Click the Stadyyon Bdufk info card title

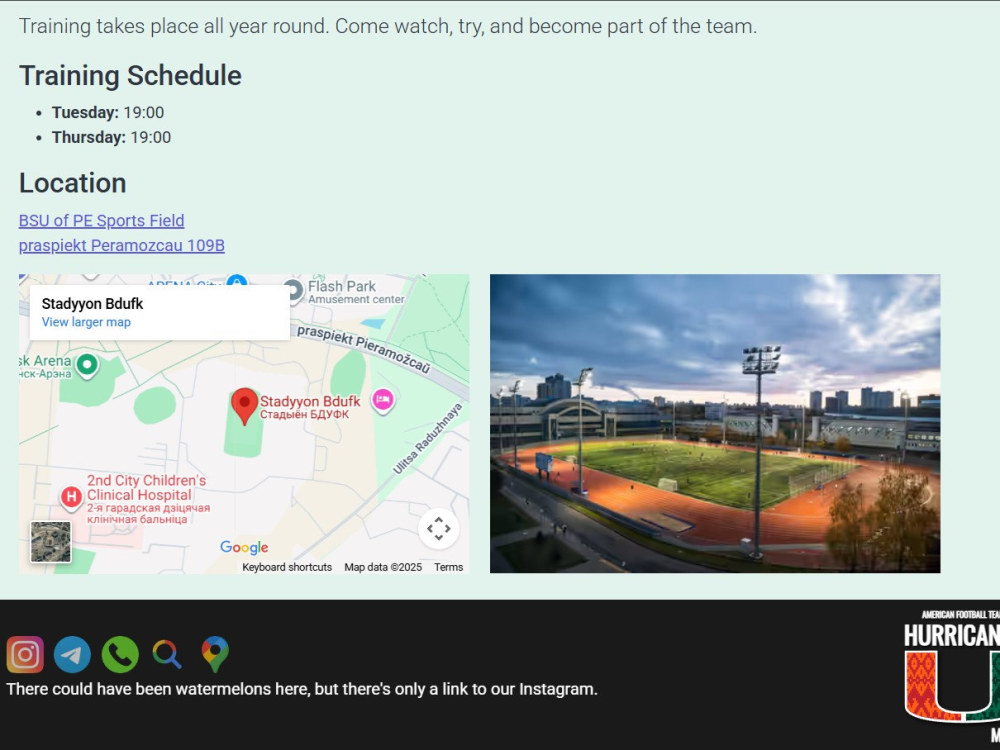click(92, 304)
